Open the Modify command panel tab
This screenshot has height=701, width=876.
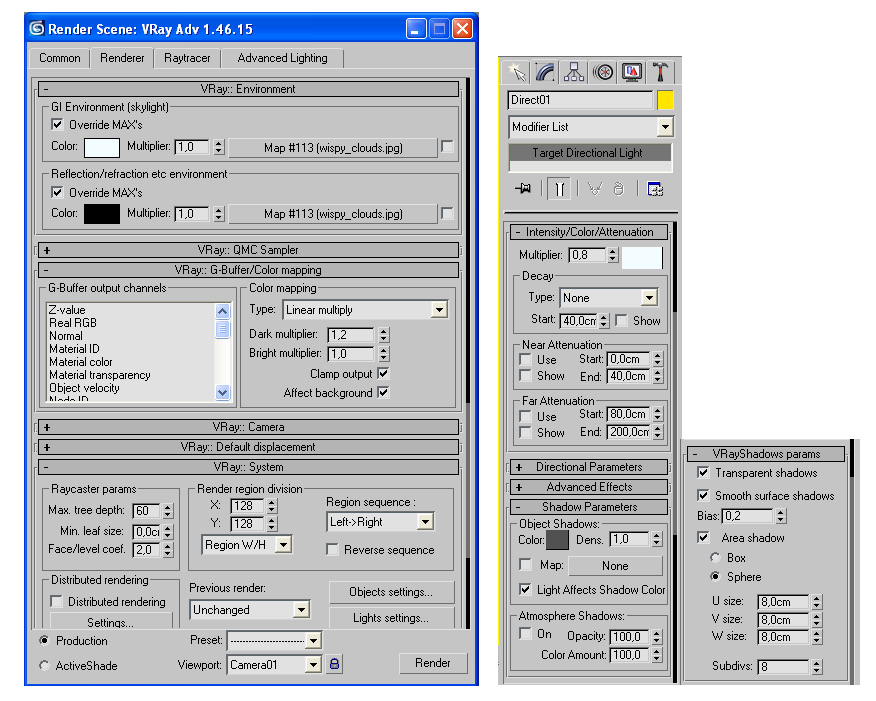(x=545, y=72)
